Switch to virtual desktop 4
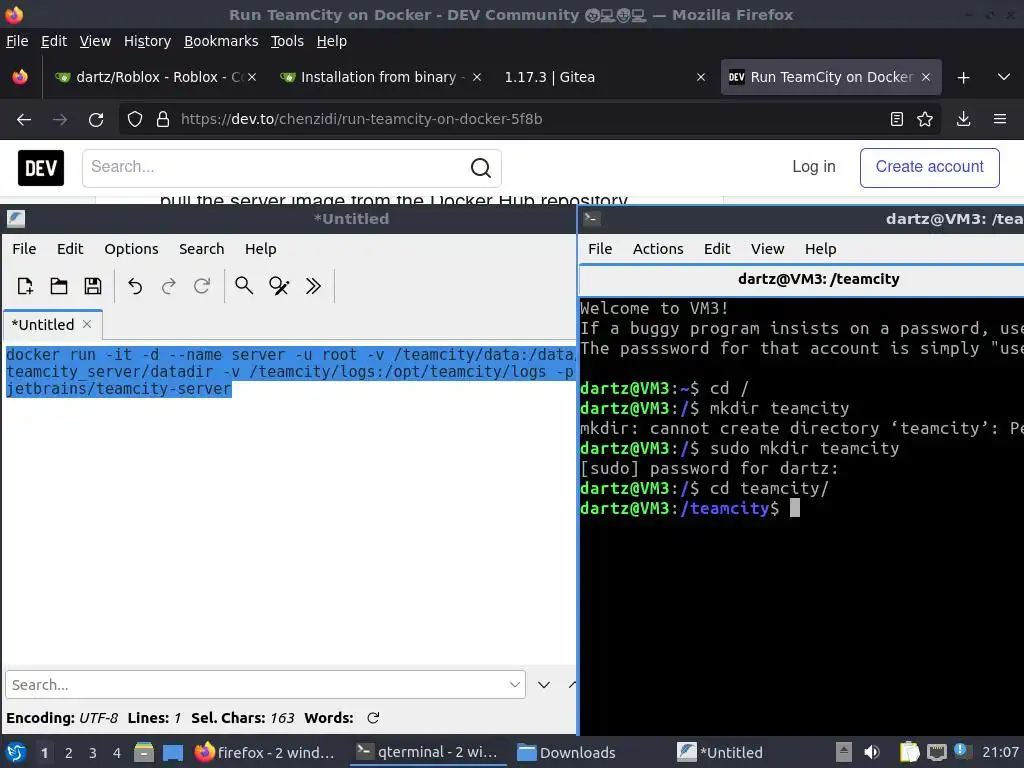The height and width of the screenshot is (768, 1024). tap(117, 753)
